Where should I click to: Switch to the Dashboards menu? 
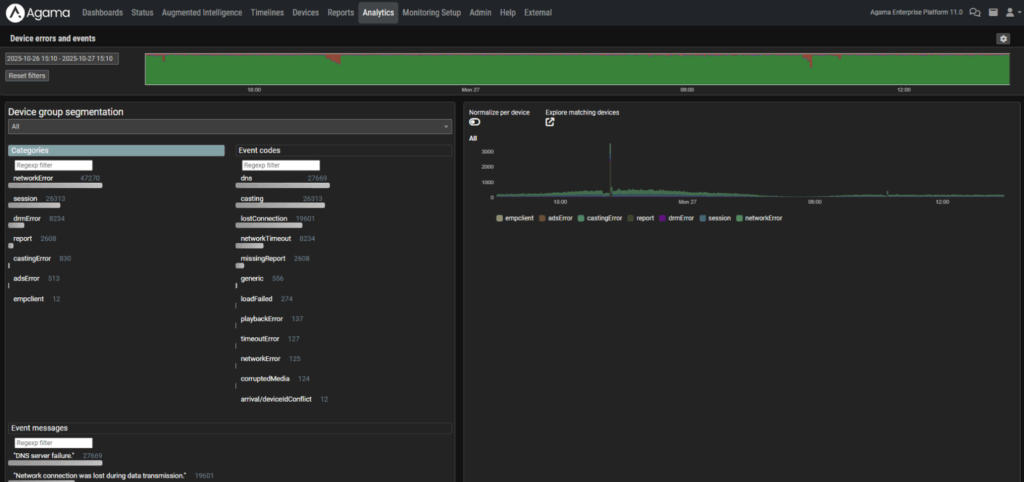pyautogui.click(x=102, y=13)
